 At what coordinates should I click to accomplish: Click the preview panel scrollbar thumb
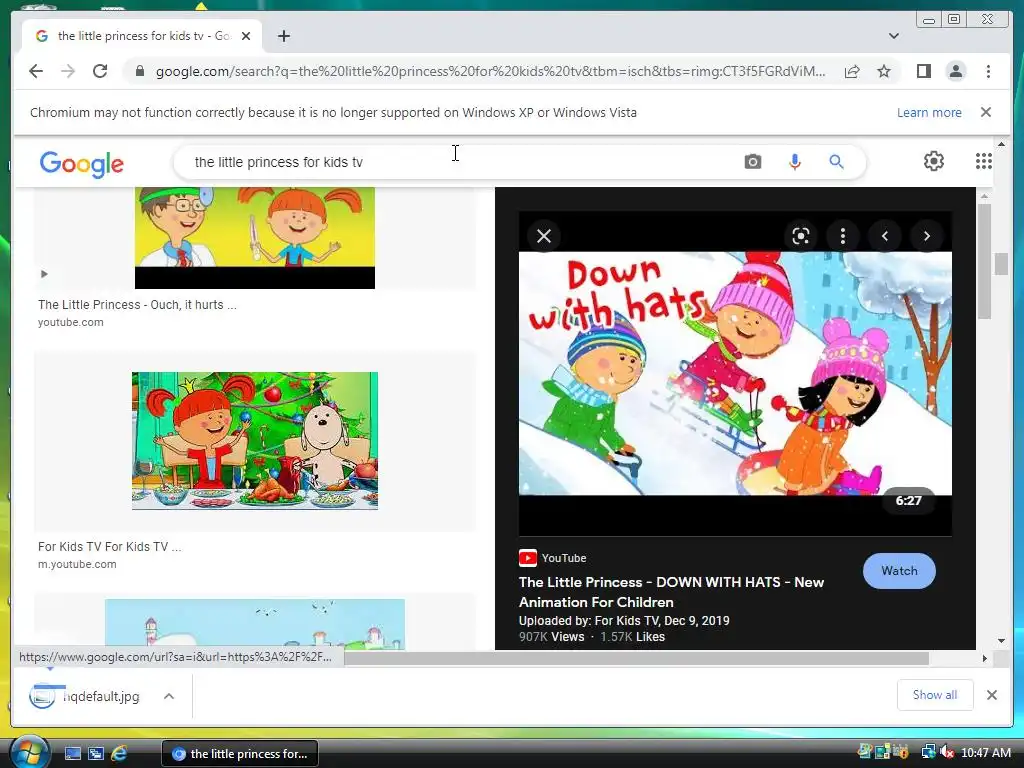[984, 261]
